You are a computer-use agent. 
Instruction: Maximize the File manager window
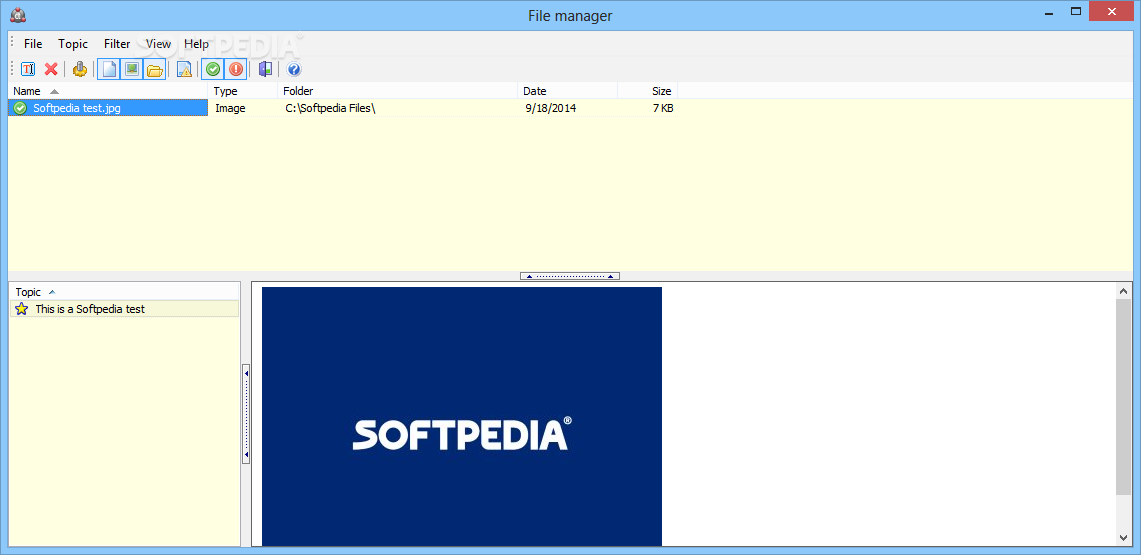point(1076,12)
